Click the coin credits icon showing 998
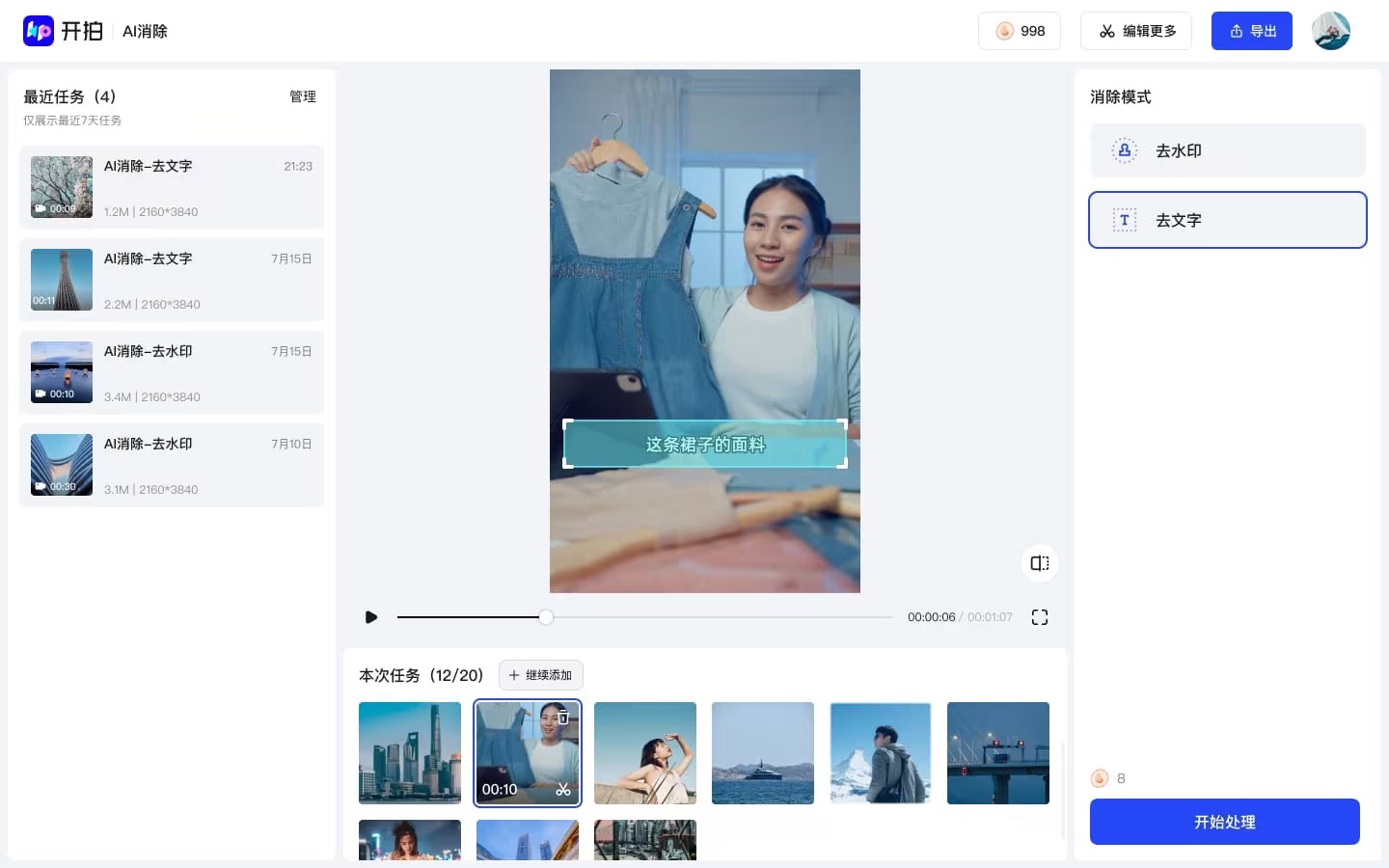1389x868 pixels. pos(1005,31)
